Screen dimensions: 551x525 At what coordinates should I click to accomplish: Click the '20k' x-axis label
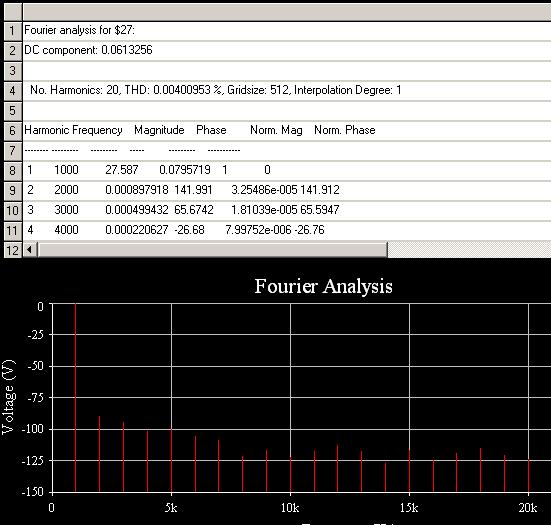pyautogui.click(x=528, y=508)
